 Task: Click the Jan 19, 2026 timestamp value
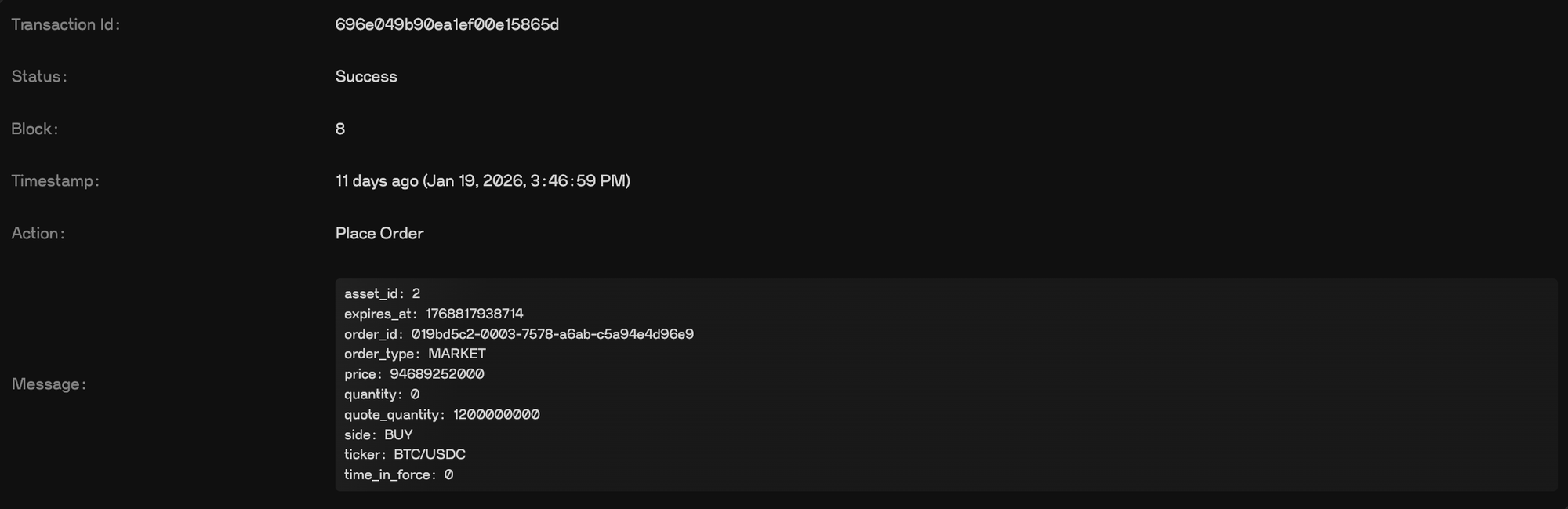pos(482,180)
